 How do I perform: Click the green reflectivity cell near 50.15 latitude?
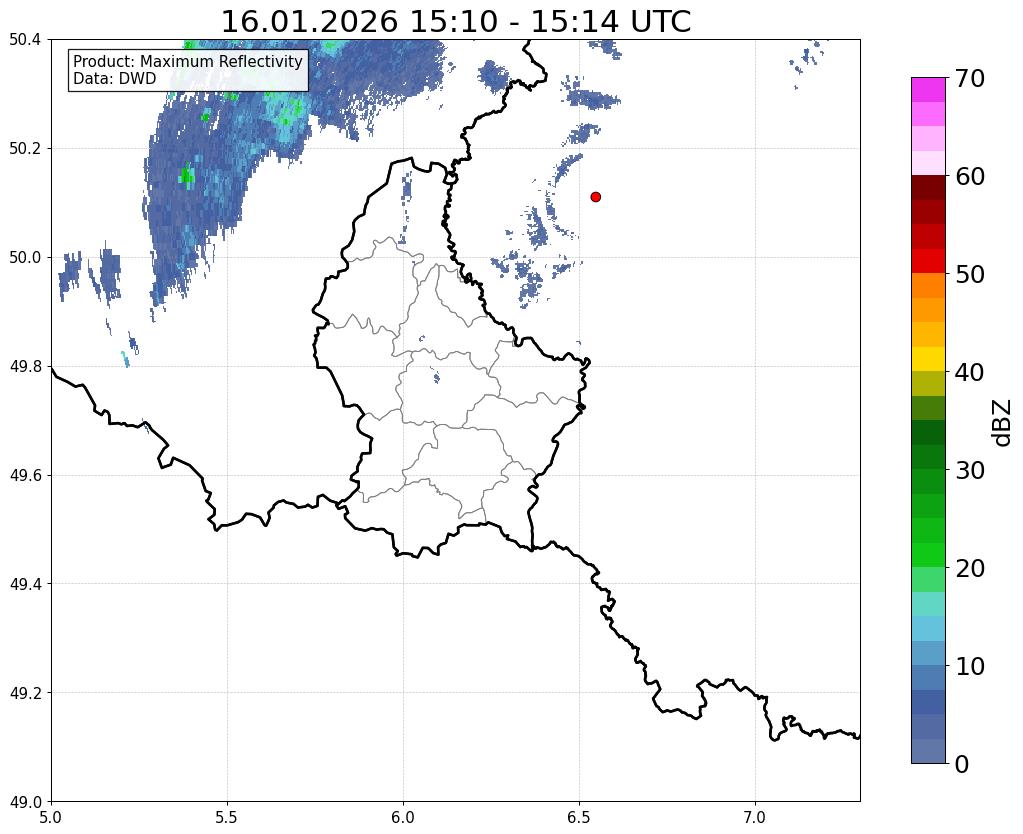coord(187,176)
